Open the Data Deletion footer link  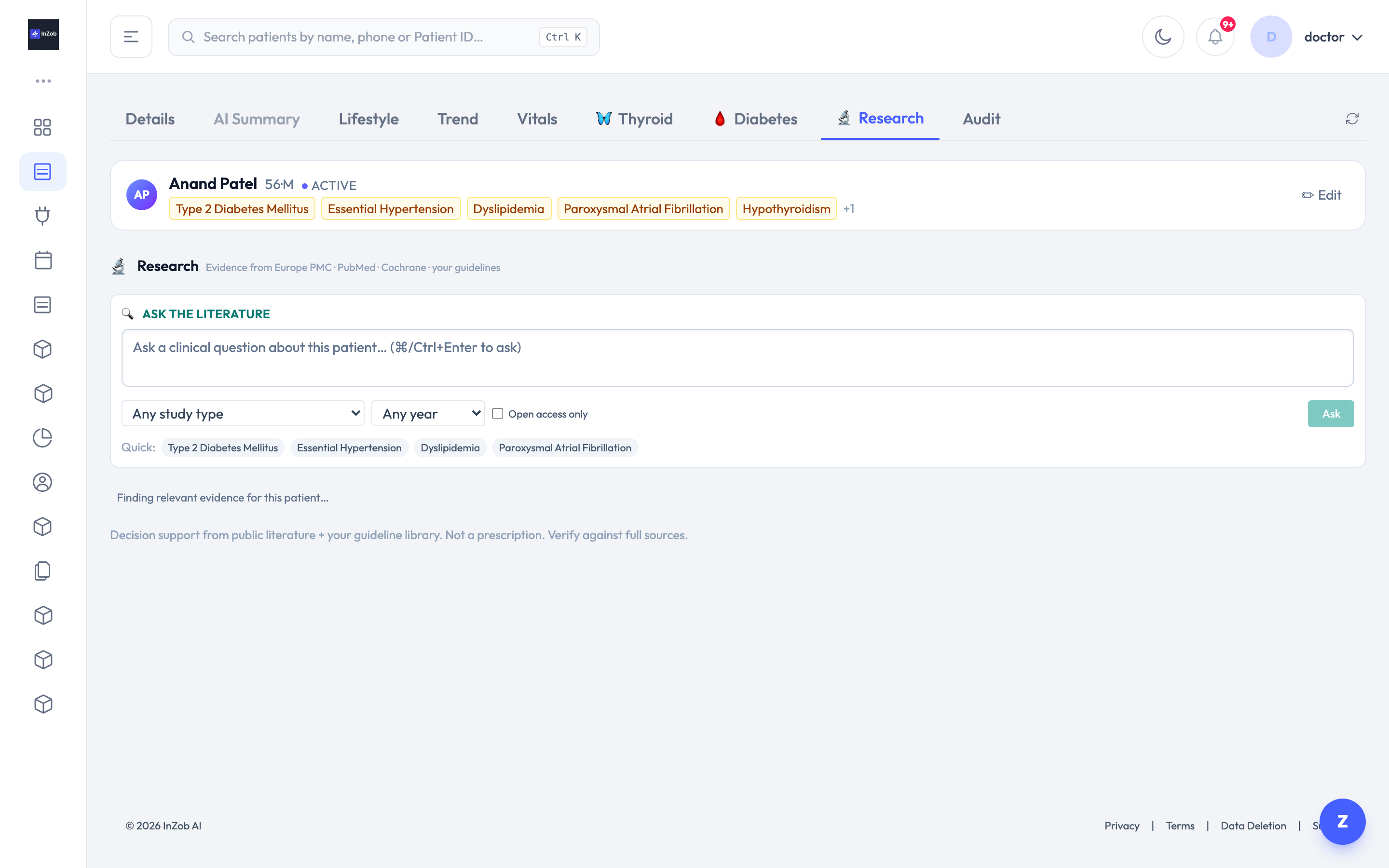[1253, 826]
